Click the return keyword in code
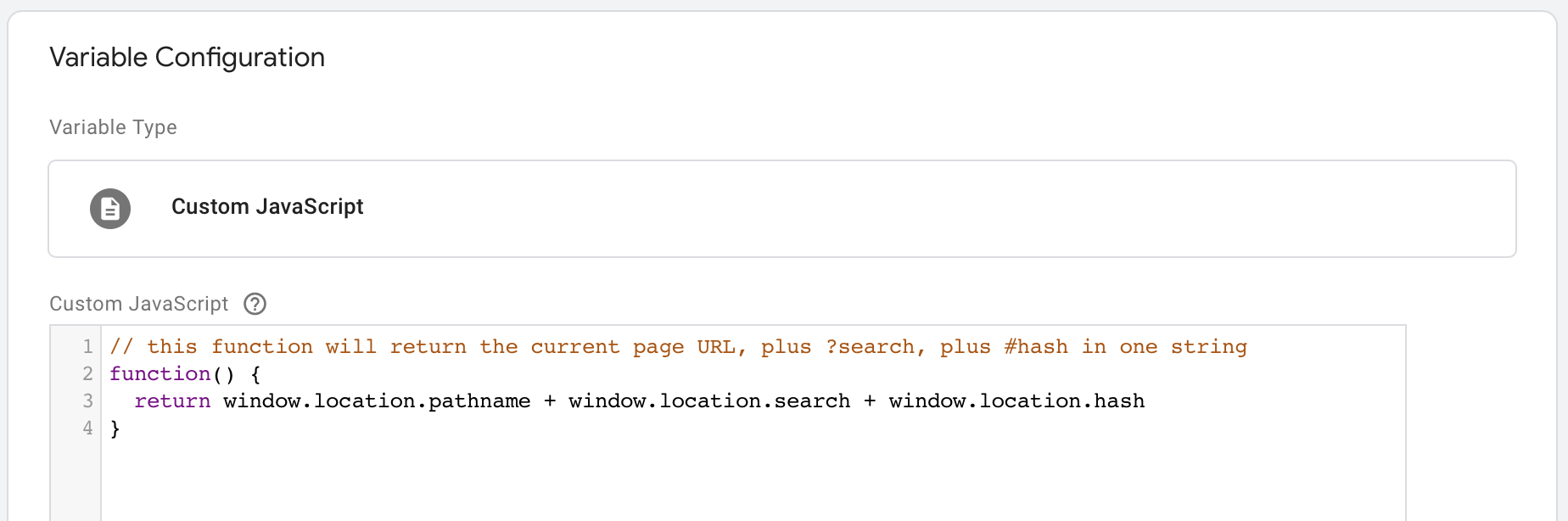1568x521 pixels. point(172,401)
